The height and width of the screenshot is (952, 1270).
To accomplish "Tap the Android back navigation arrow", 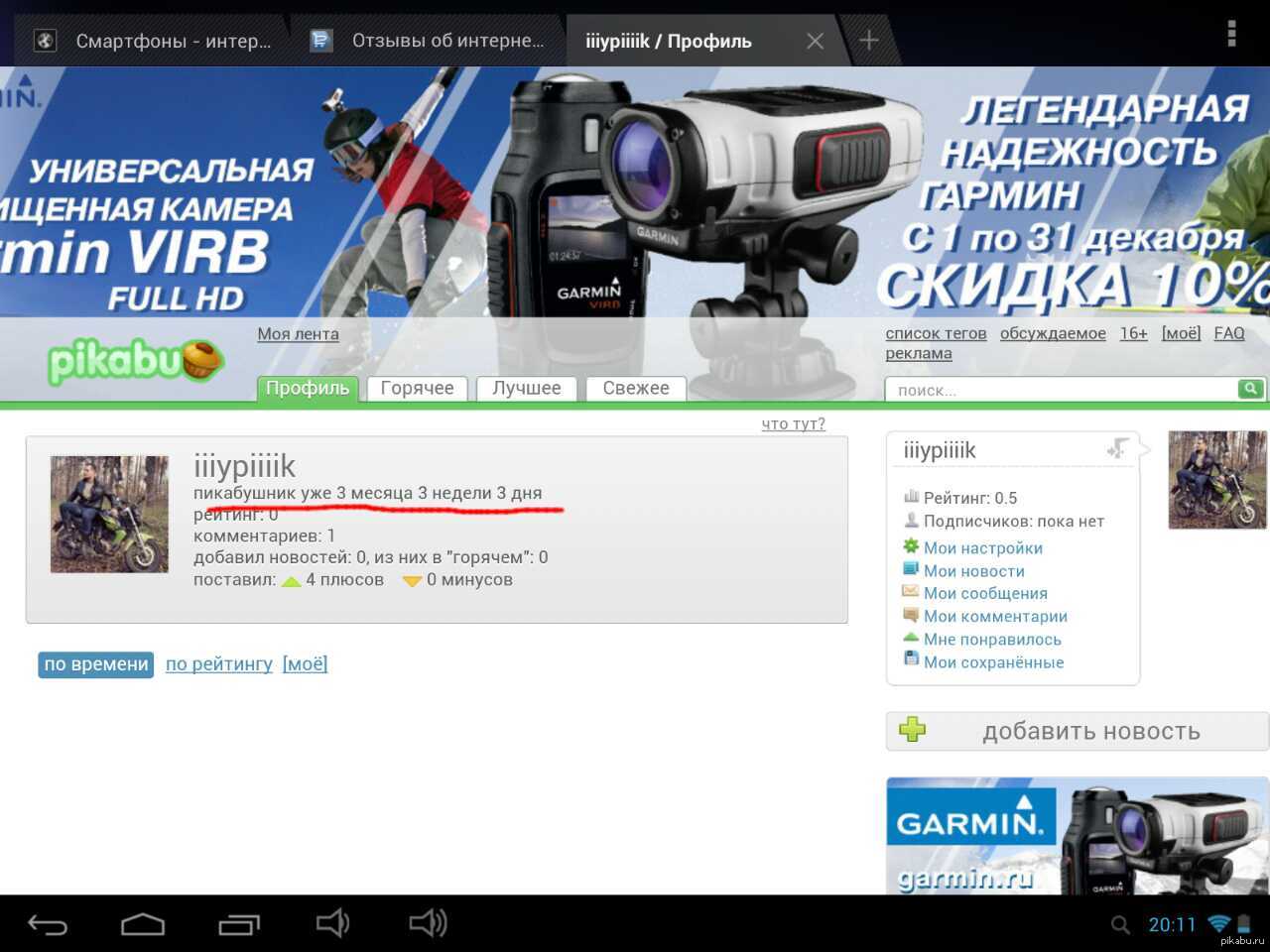I will (x=48, y=924).
